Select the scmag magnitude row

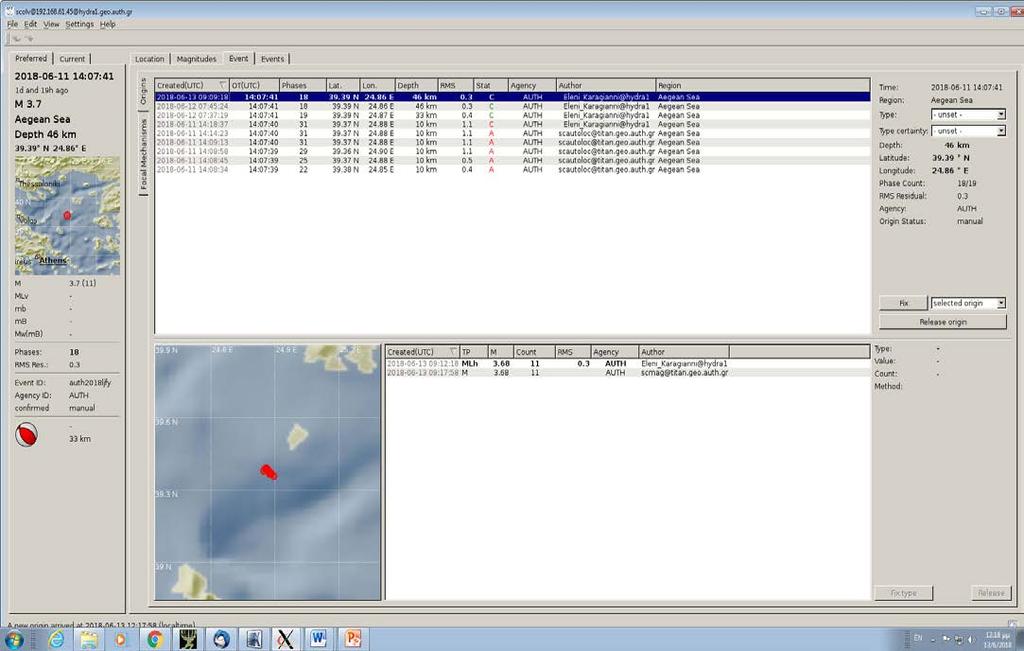coord(628,373)
